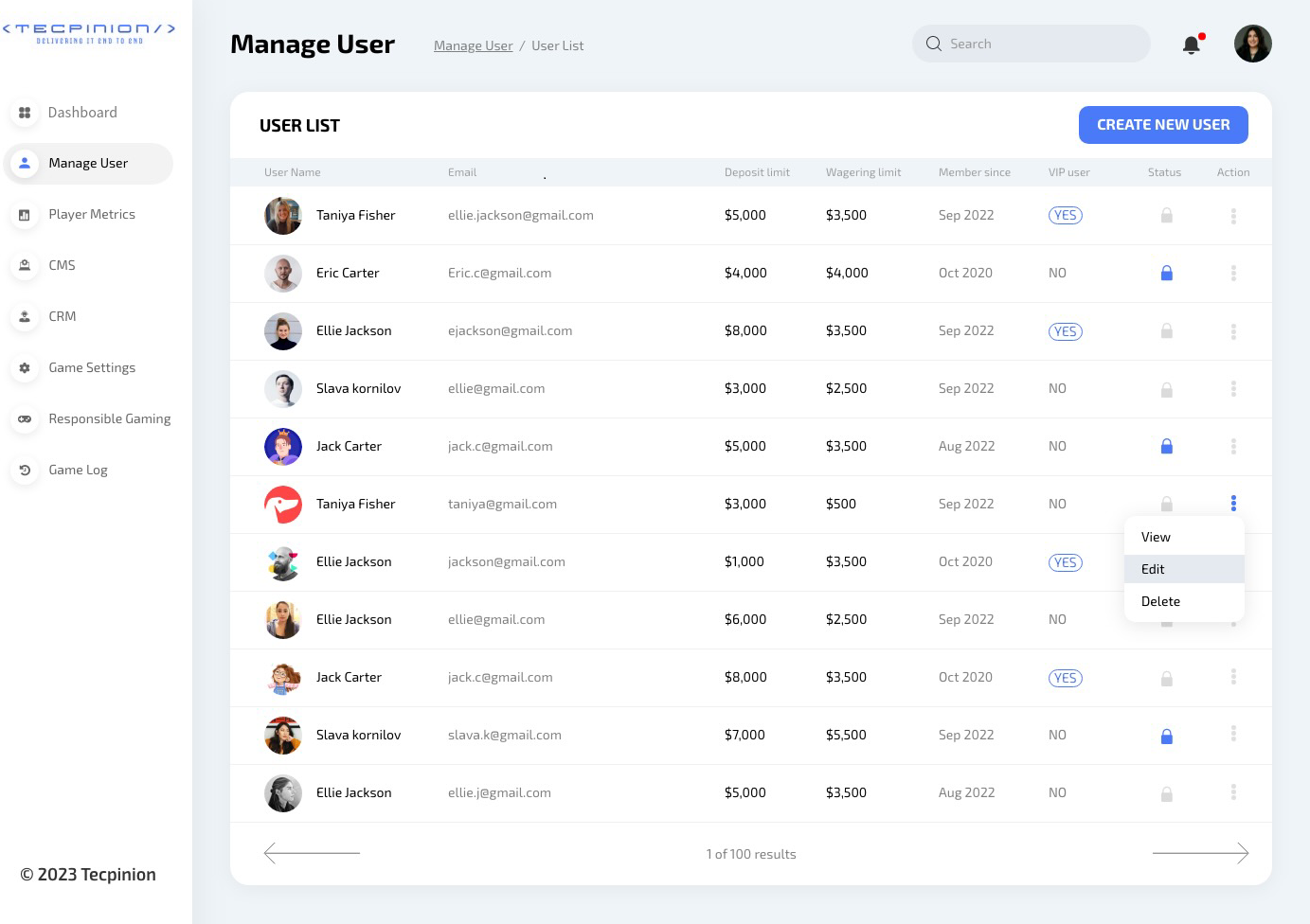Open action menu for slava.k@gmail.com row
Screen dimensions: 1310x924
pos(1232,735)
